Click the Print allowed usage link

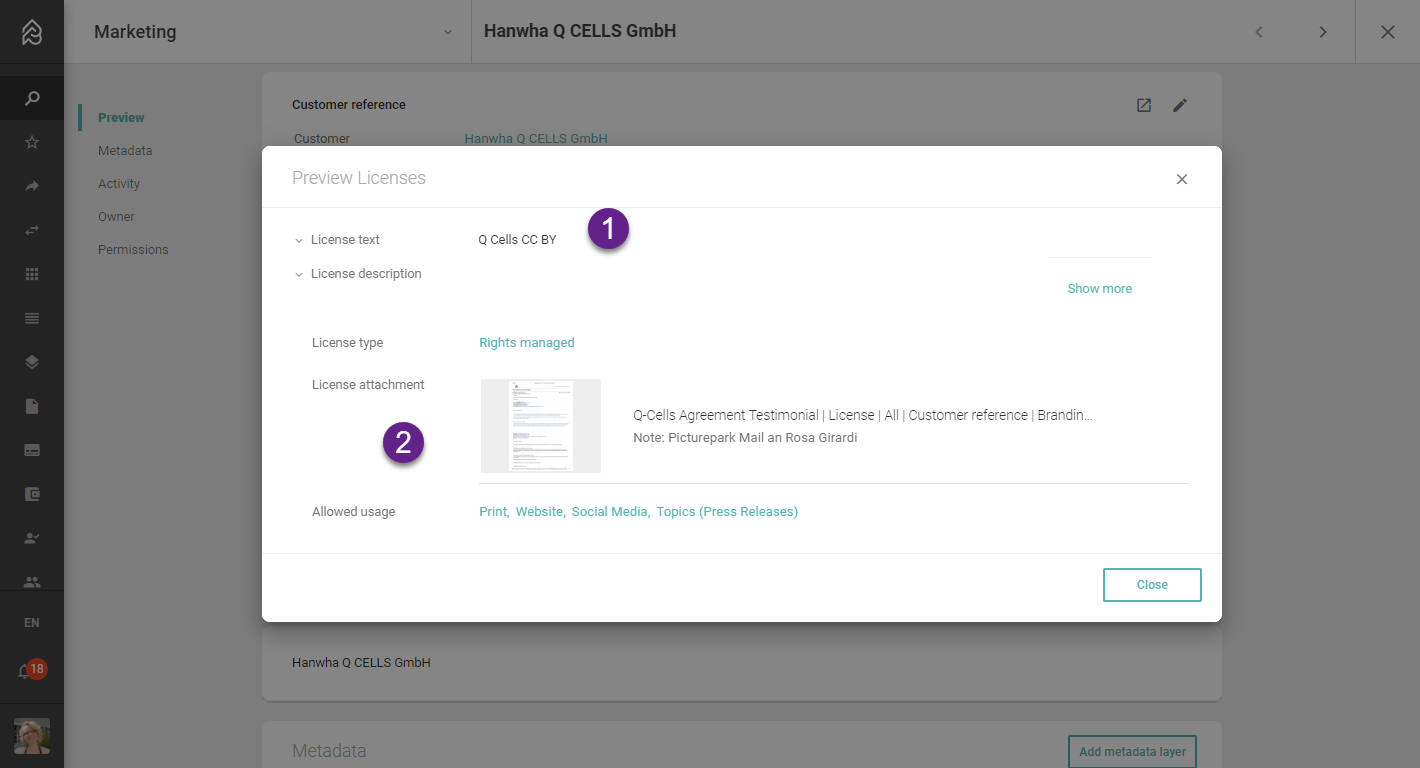tap(493, 512)
